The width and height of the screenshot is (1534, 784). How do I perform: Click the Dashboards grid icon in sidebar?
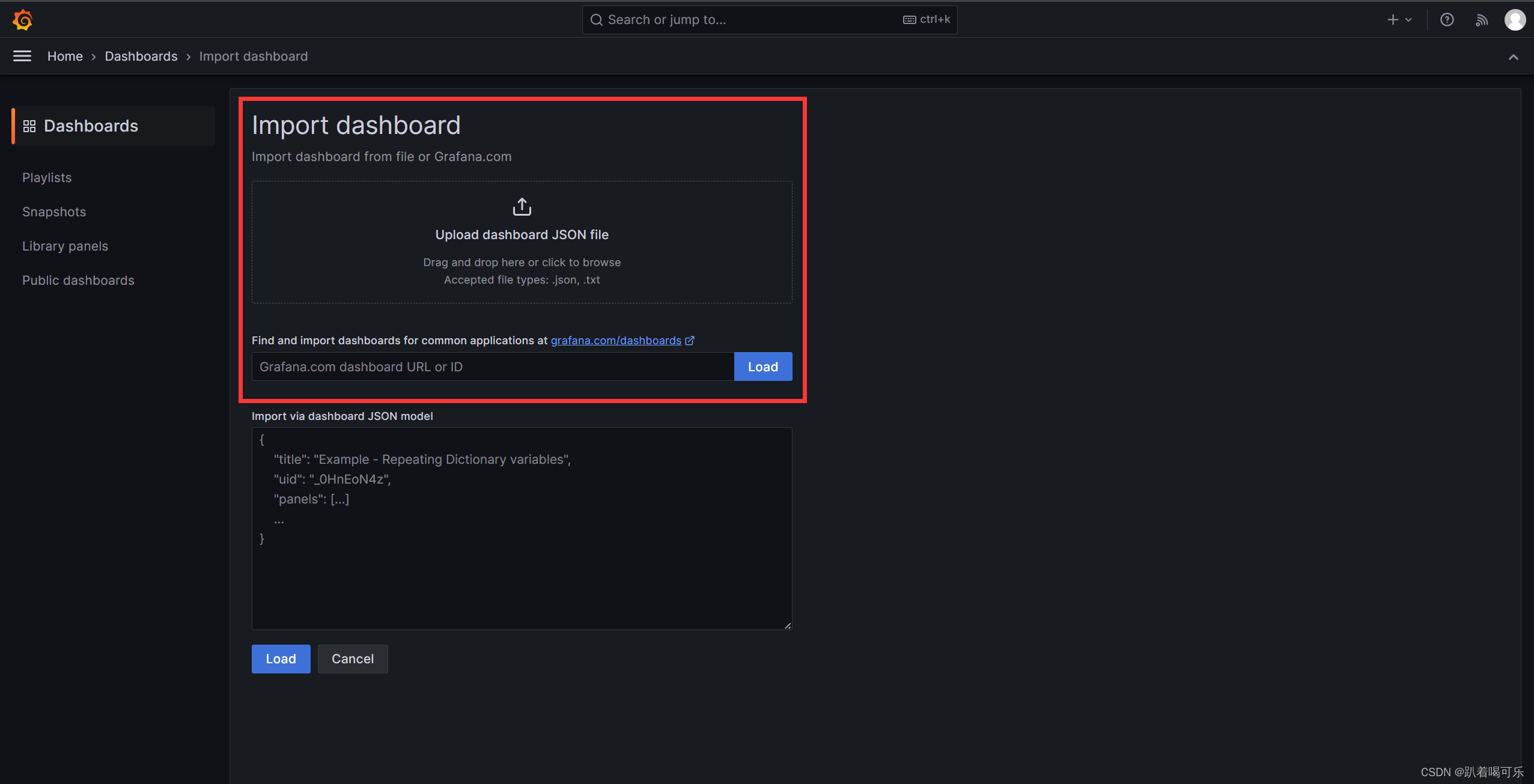[29, 126]
